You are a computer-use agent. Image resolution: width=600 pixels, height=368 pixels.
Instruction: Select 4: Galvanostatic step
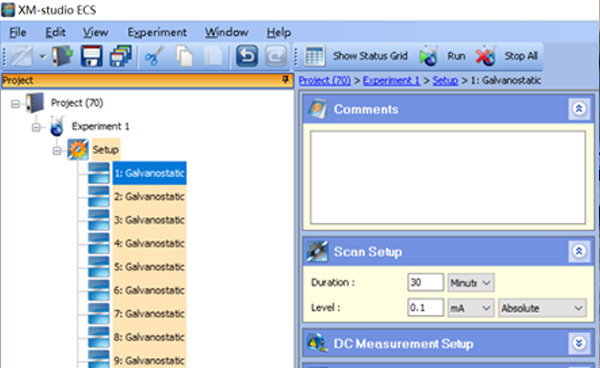[x=149, y=243]
